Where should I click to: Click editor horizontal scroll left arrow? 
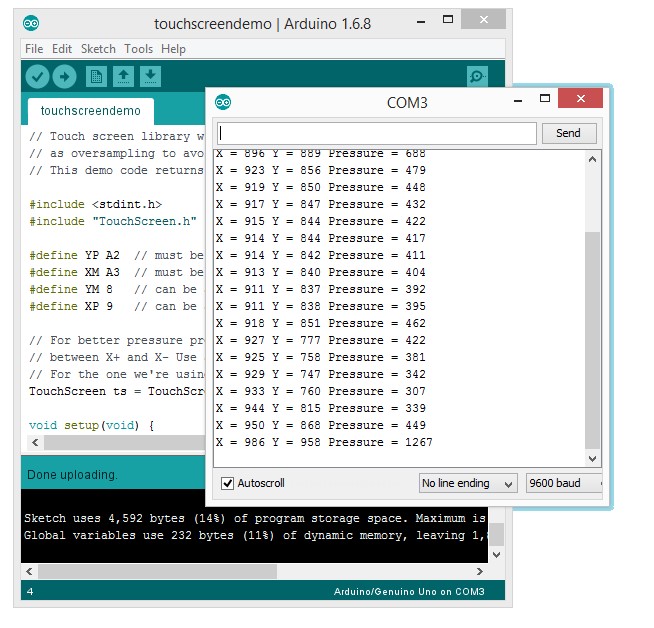[35, 442]
